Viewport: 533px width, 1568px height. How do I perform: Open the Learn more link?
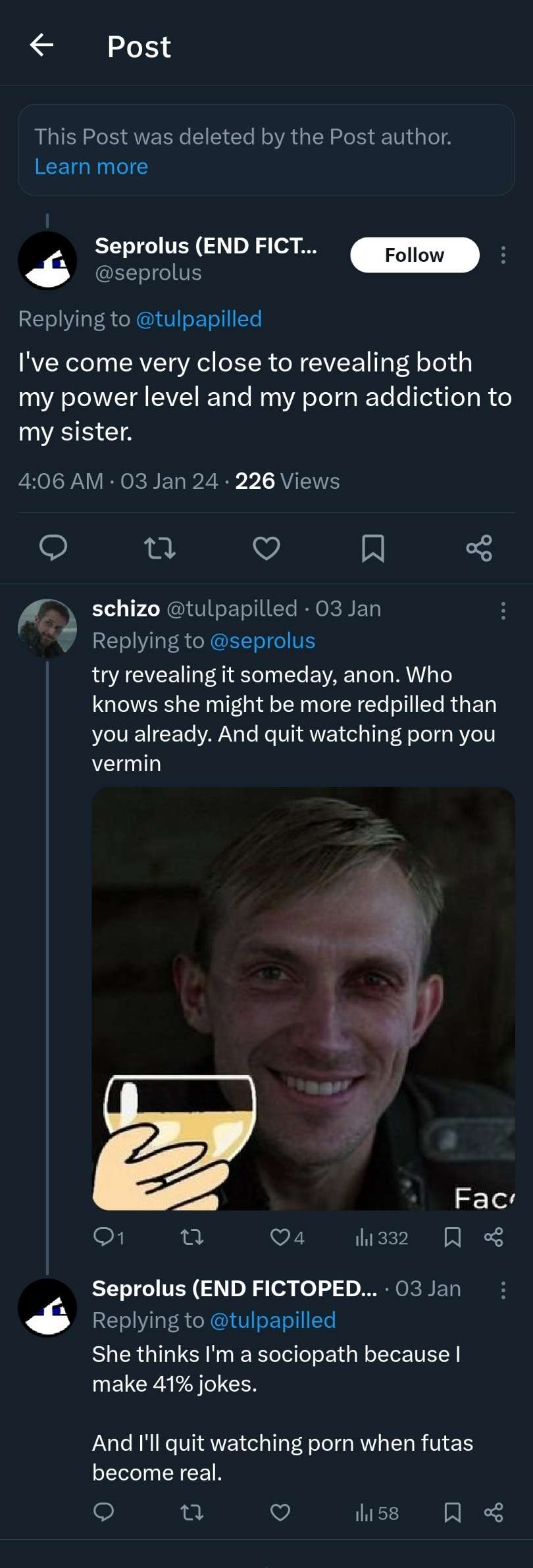coord(91,167)
